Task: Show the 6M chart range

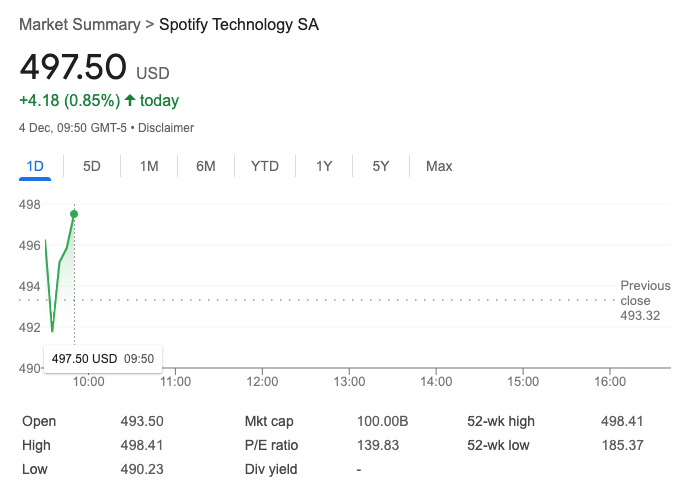Action: tap(206, 166)
